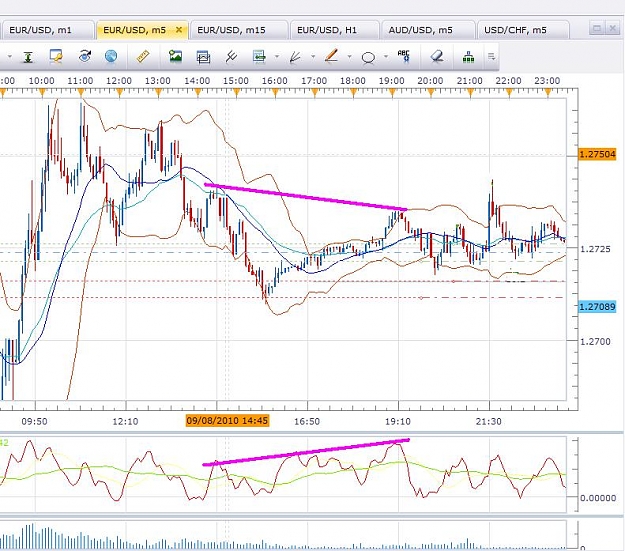
Task: Select the pencil line drawing tool
Action: [x=332, y=56]
